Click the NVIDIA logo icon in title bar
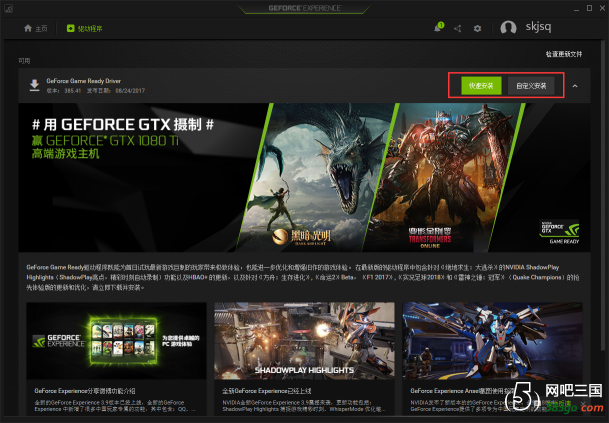This screenshot has width=609, height=423. (9, 8)
